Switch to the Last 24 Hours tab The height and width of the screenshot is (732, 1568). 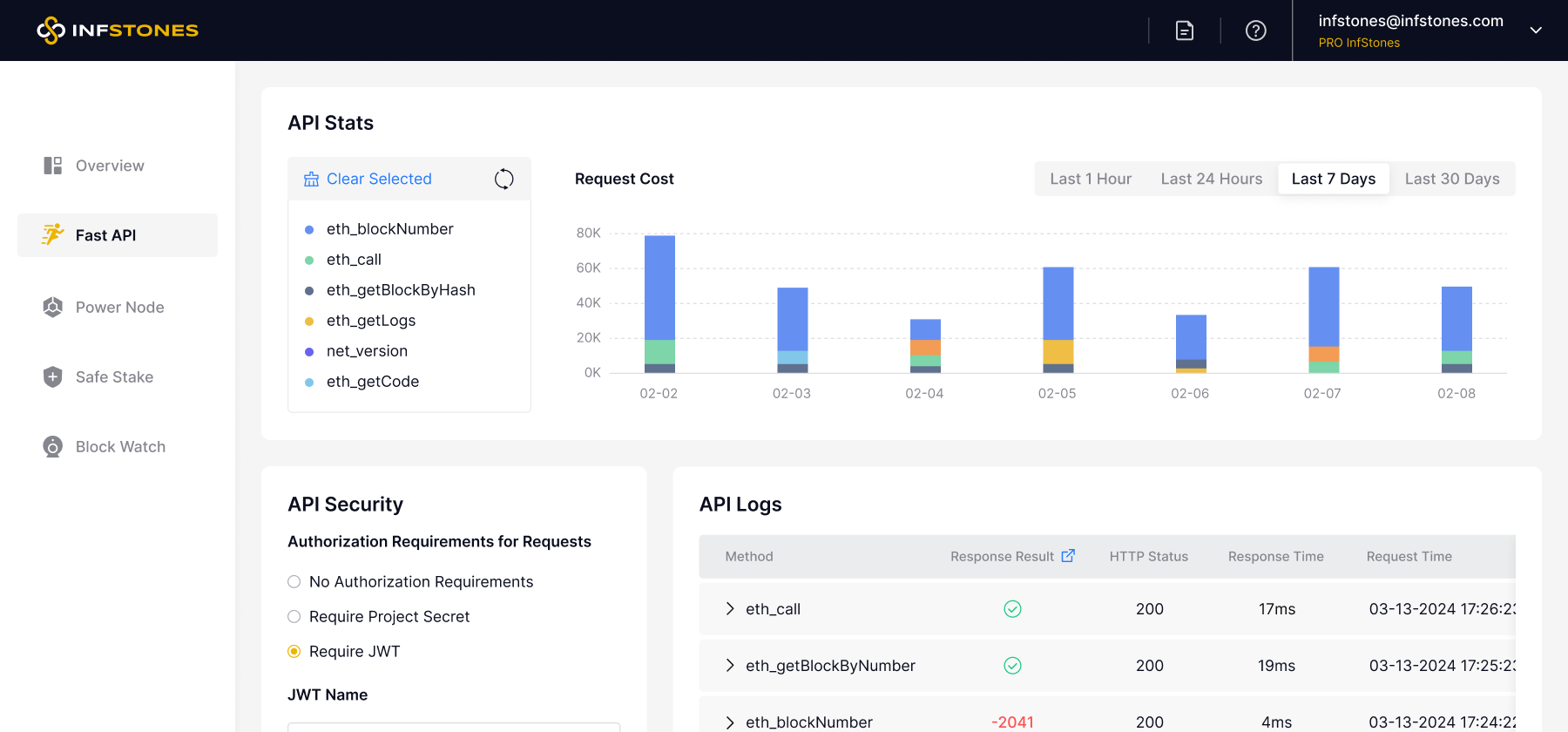(x=1211, y=179)
